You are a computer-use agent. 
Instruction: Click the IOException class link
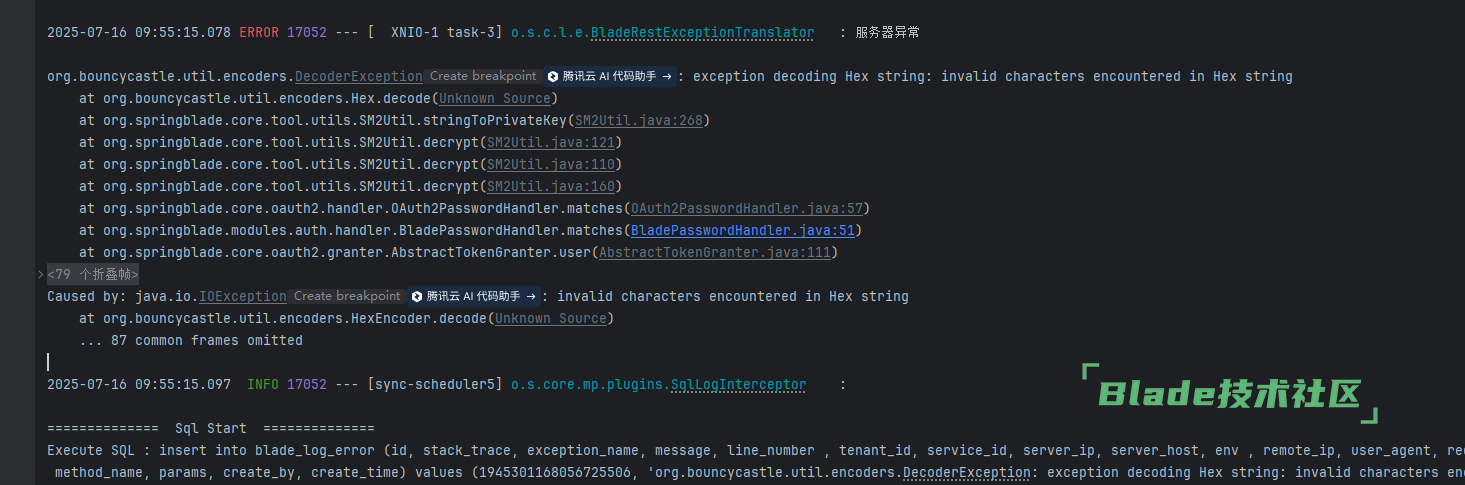243,296
